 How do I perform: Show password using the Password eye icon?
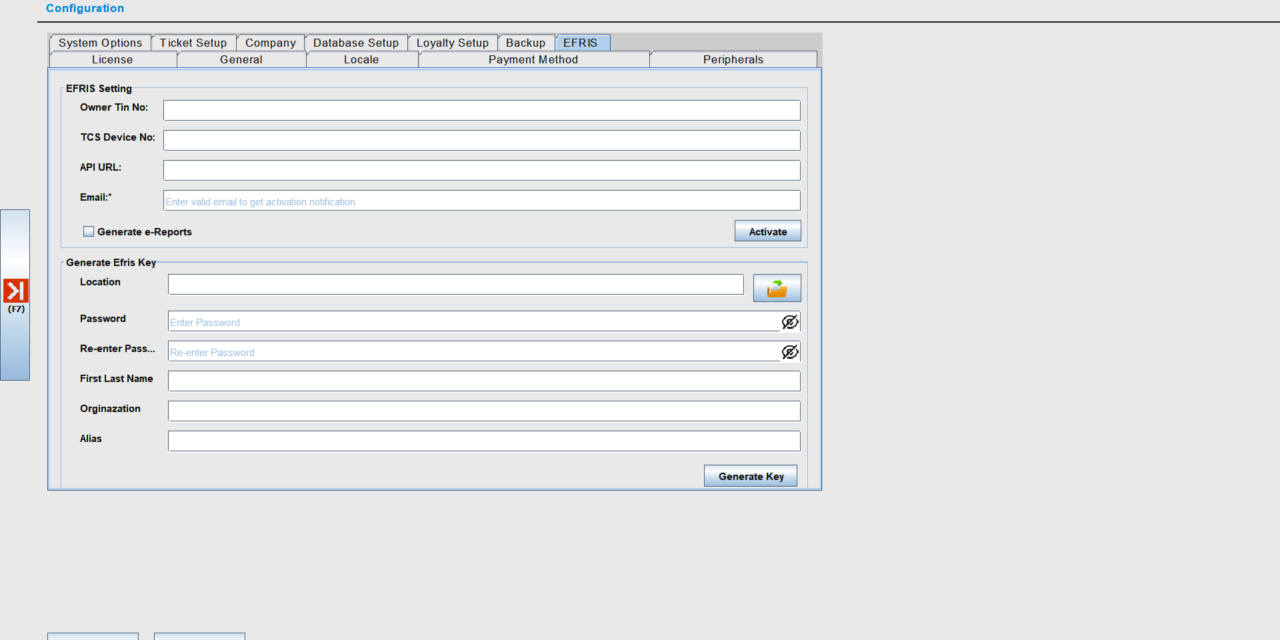click(790, 322)
